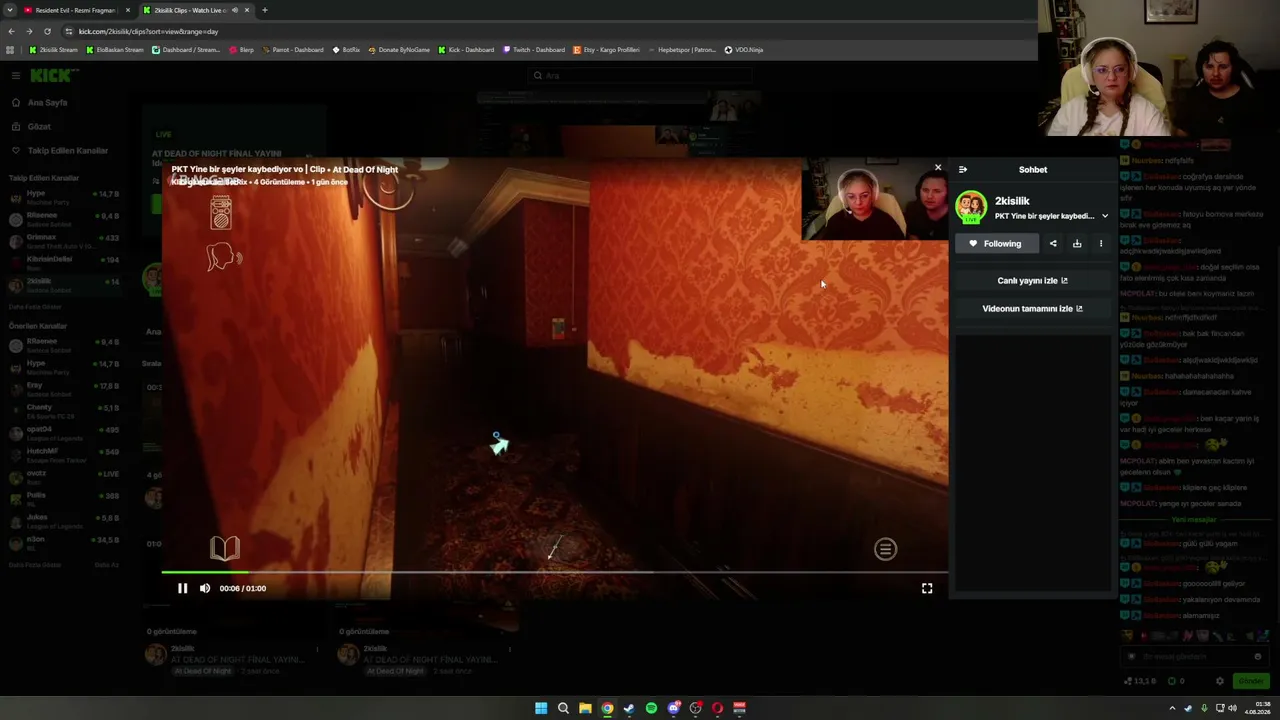The width and height of the screenshot is (1280, 720).
Task: Open the EloBaskan Stream bookmark
Action: [x=115, y=50]
